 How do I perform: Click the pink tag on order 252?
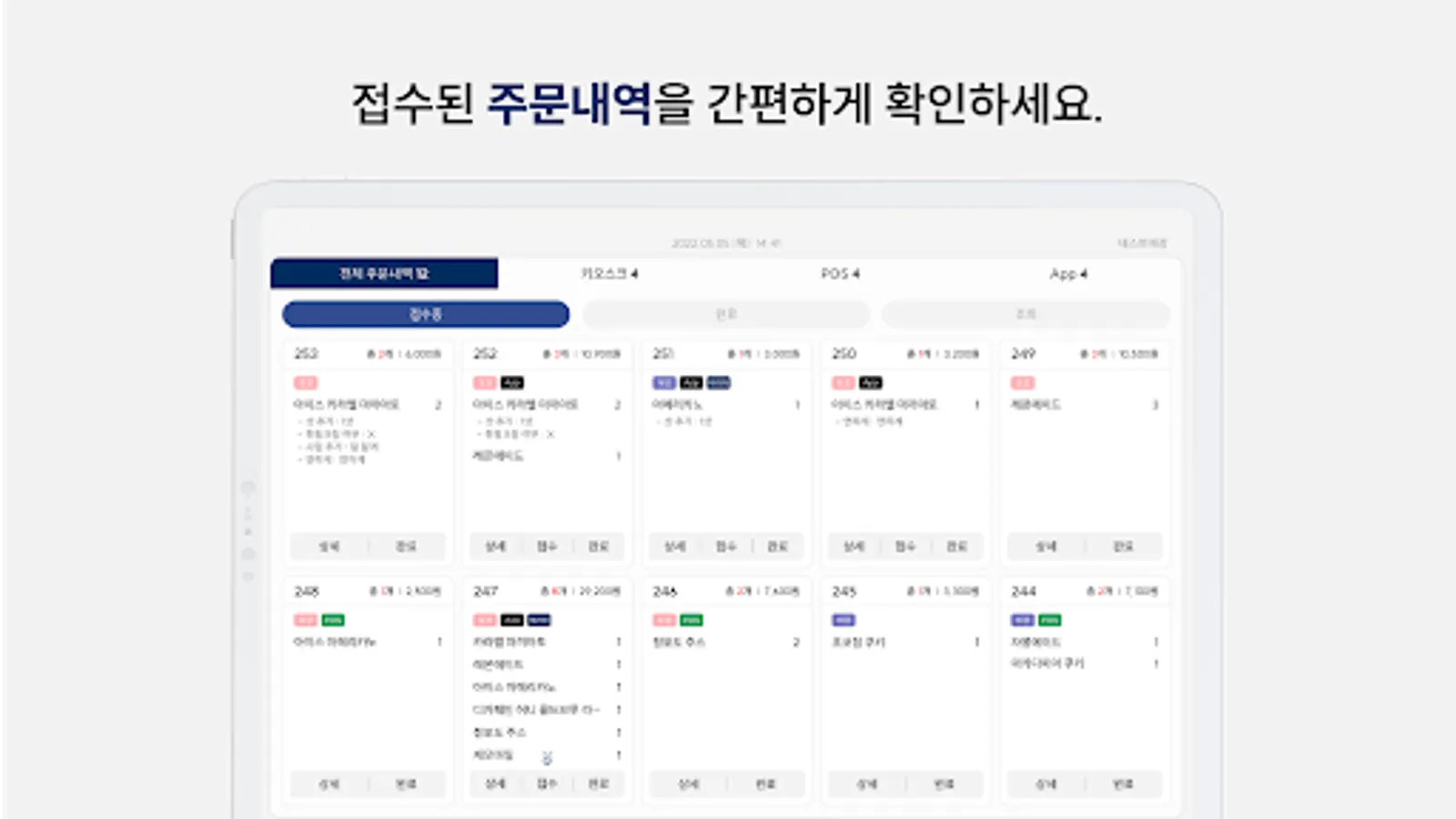pos(485,383)
